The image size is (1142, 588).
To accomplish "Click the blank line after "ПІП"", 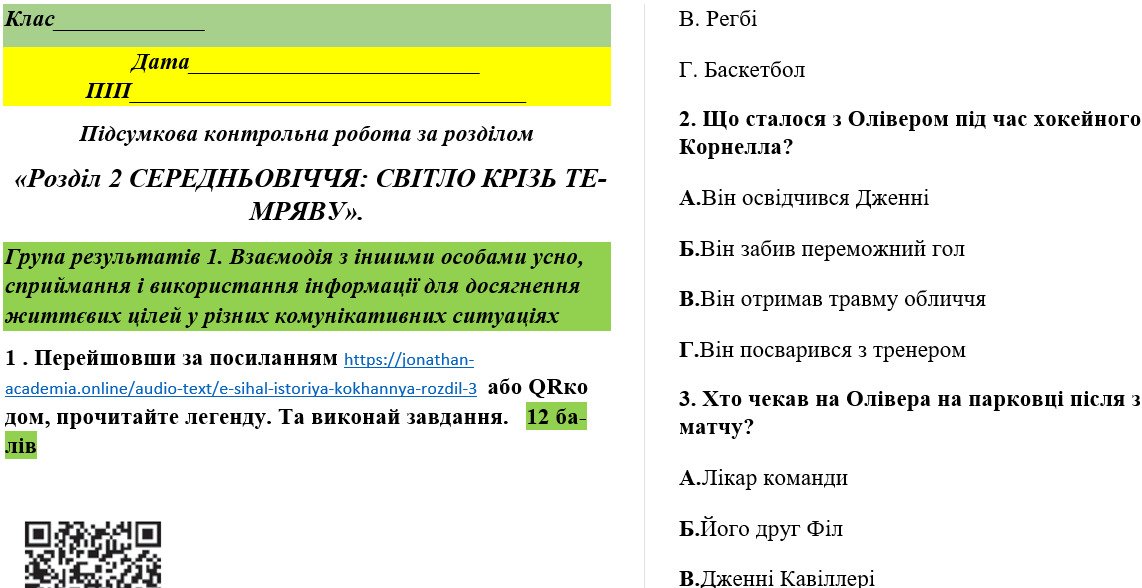I will pyautogui.click(x=327, y=94).
